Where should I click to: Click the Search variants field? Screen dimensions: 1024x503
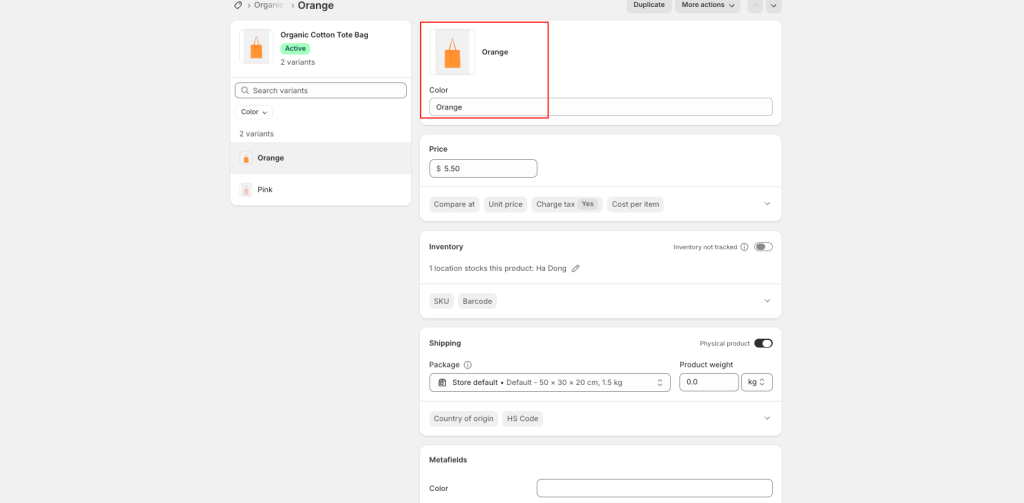321,90
